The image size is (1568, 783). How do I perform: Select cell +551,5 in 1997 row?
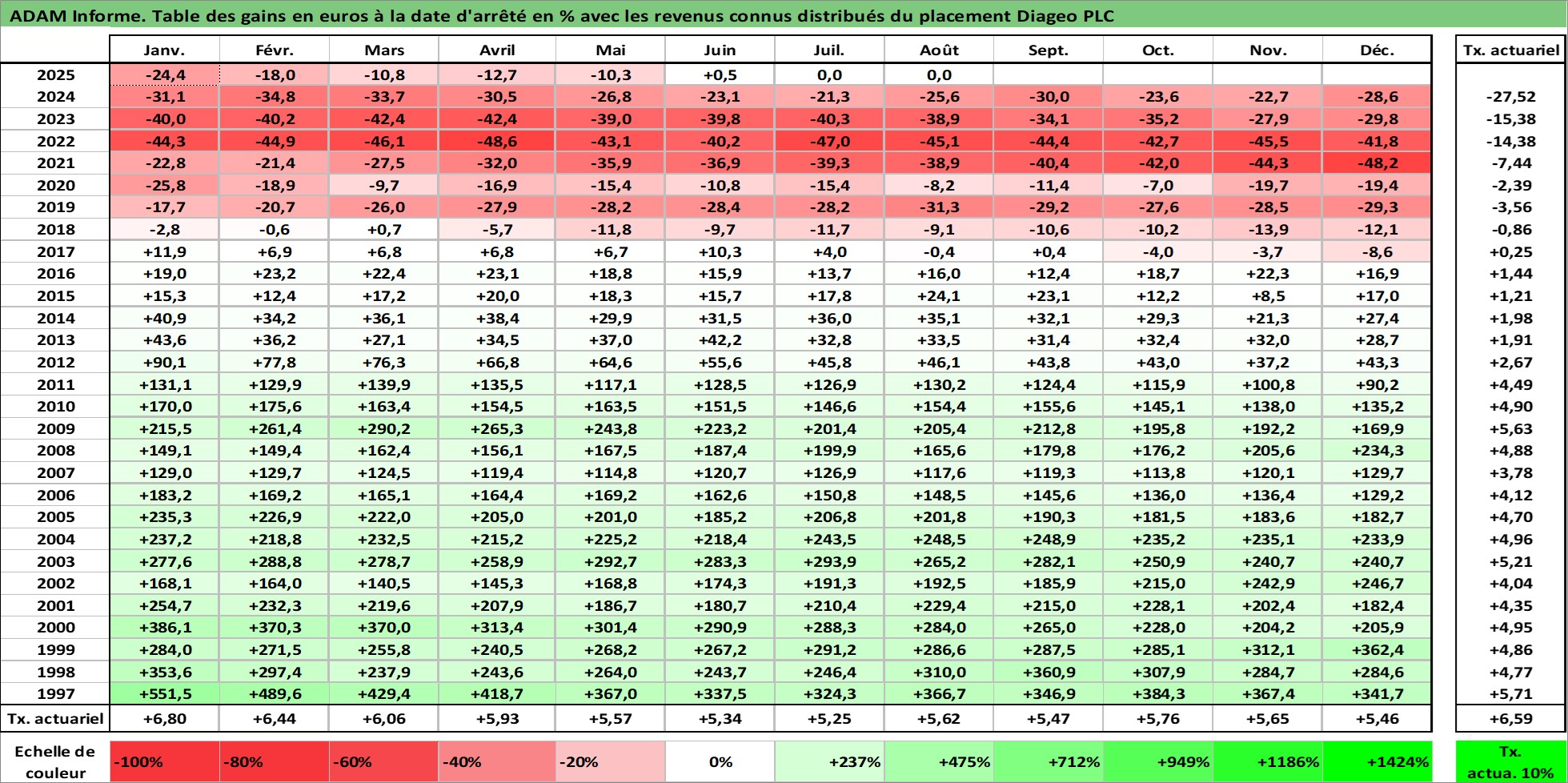[165, 693]
